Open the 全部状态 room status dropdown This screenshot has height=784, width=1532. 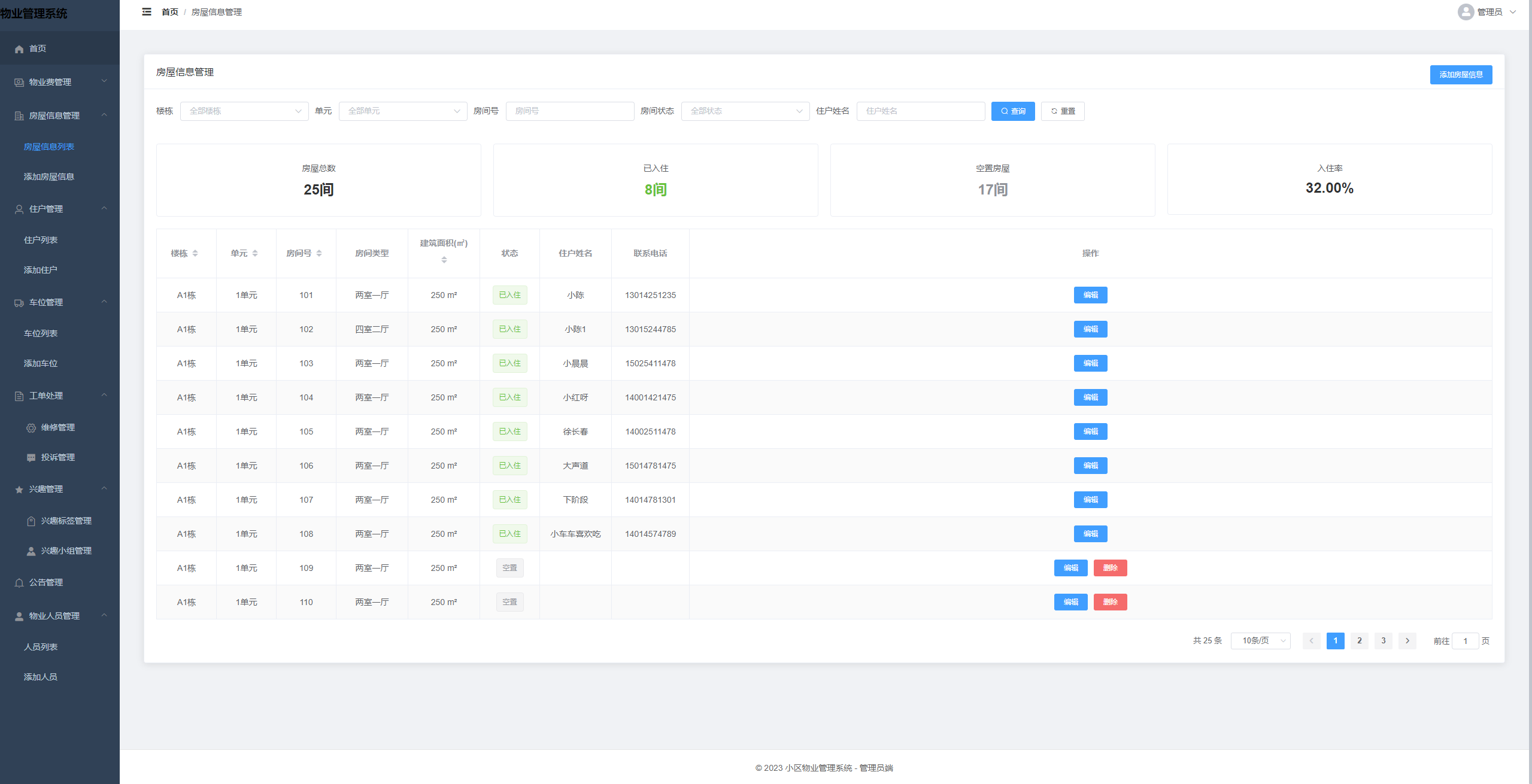coord(745,111)
